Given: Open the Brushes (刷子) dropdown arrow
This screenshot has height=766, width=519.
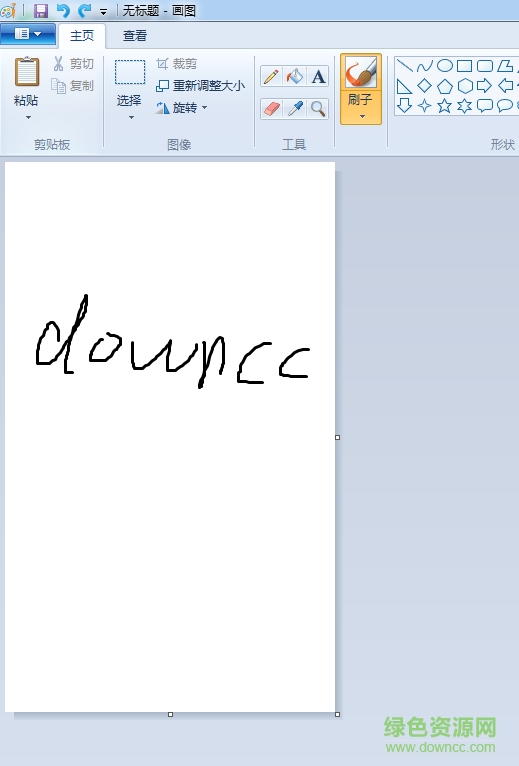Looking at the screenshot, I should click(362, 116).
